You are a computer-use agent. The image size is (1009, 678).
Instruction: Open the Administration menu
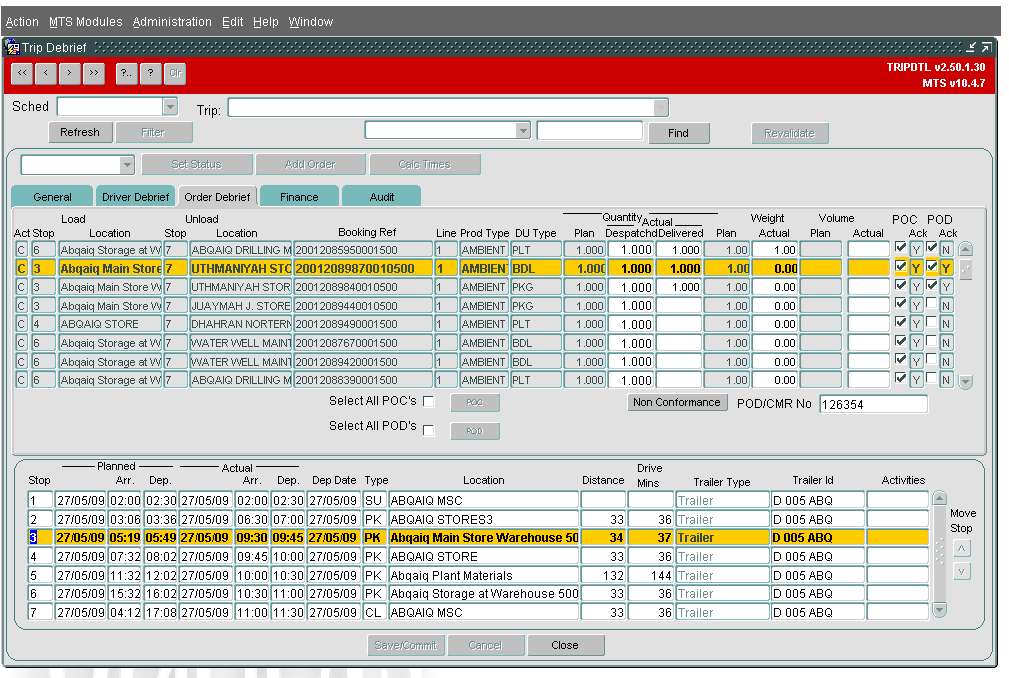click(x=172, y=22)
